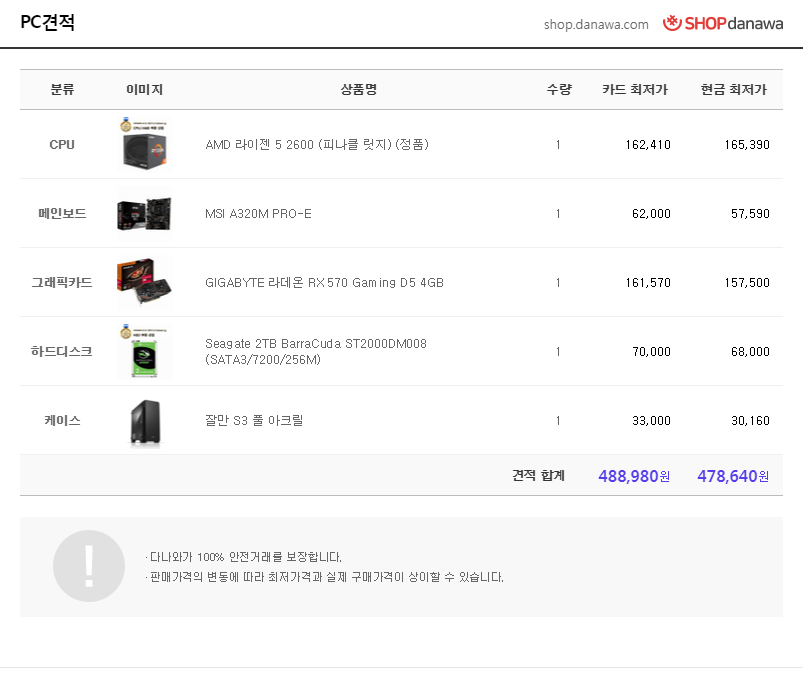The height and width of the screenshot is (700, 803).
Task: Open GIGABYTE 라데온 RX570 Gaming D5 4GB
Action: [324, 283]
